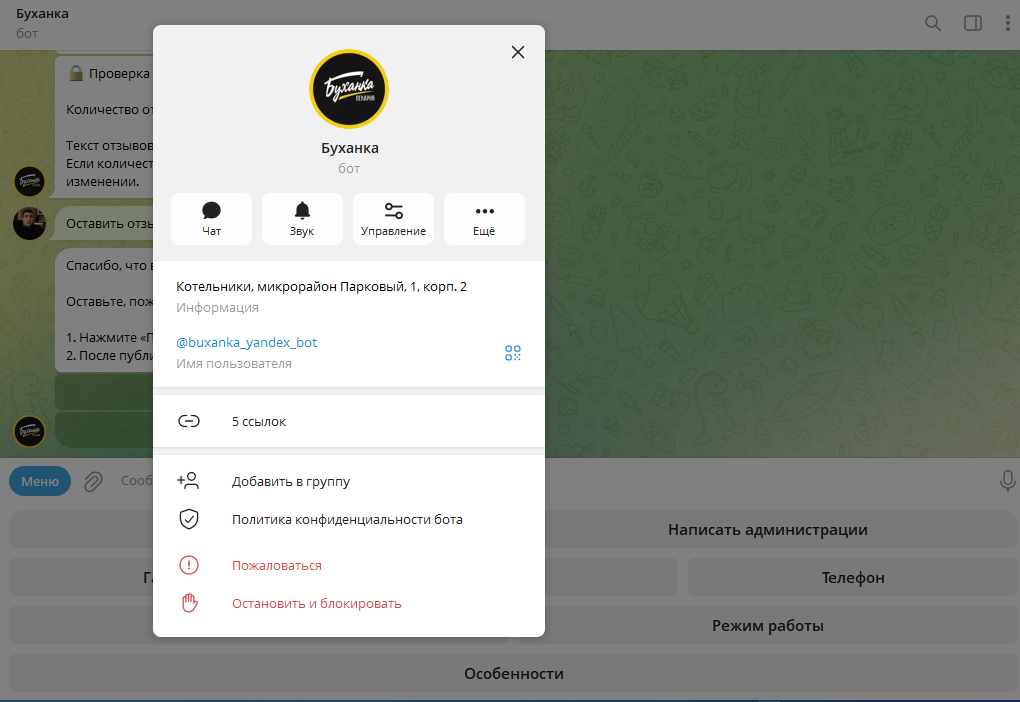Open Политика конфиденциальности бота
This screenshot has height=702, width=1020.
pos(349,519)
